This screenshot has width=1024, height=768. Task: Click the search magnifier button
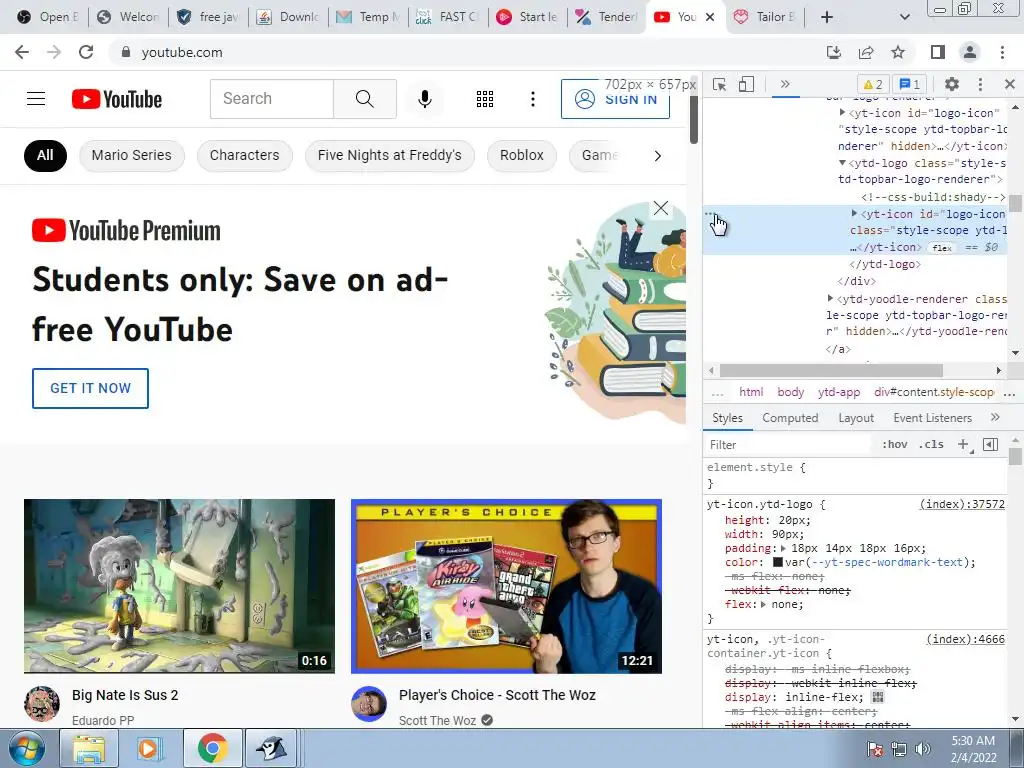[364, 99]
